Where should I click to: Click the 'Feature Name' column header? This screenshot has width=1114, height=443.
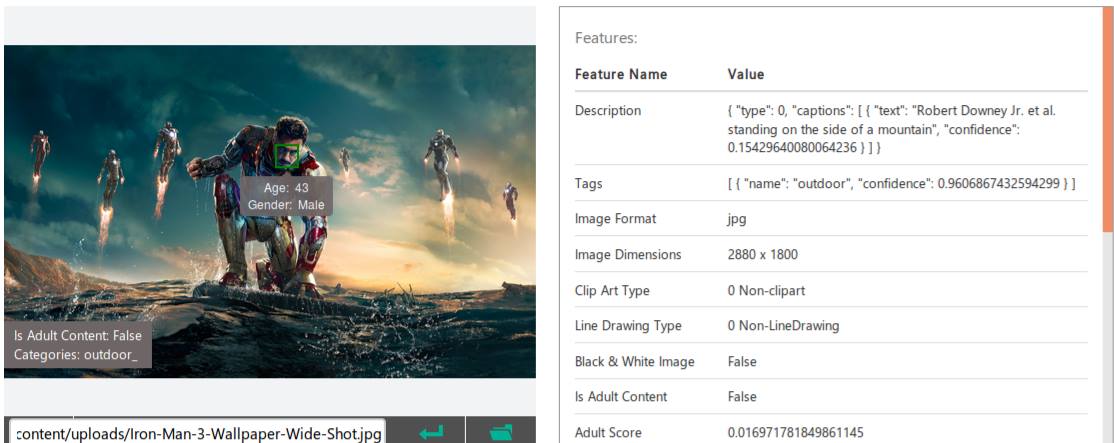(x=621, y=74)
